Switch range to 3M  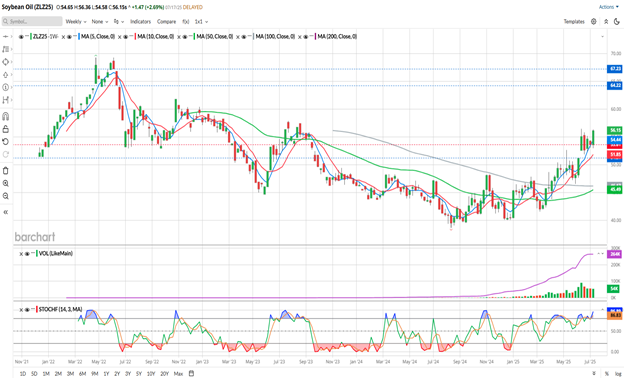[x=70, y=374]
